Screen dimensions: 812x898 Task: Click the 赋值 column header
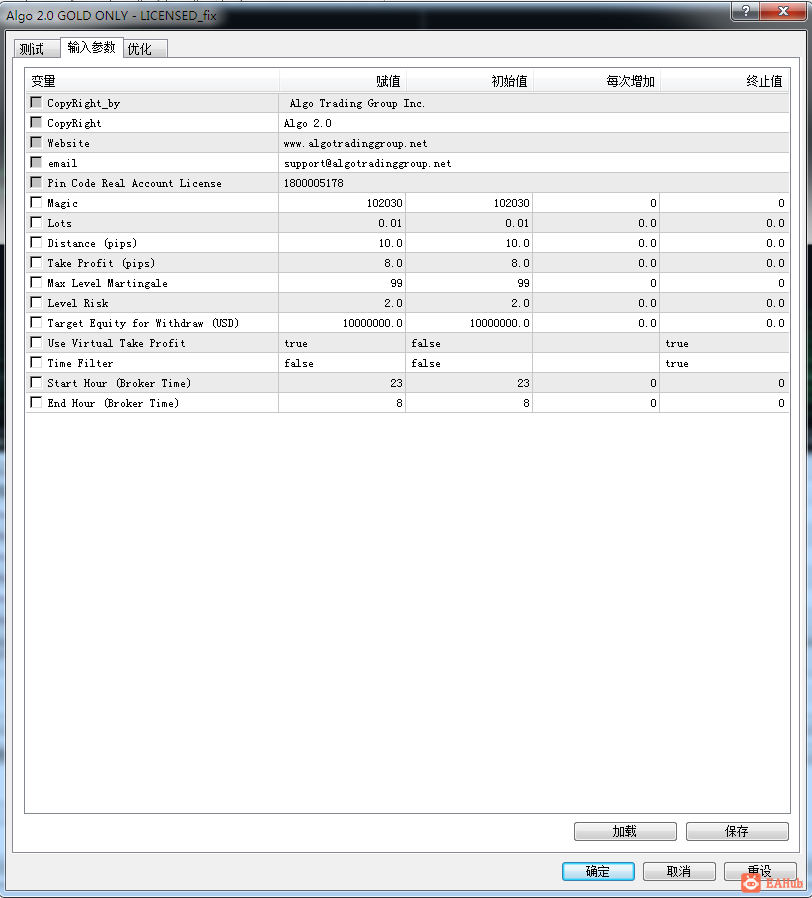(x=343, y=81)
